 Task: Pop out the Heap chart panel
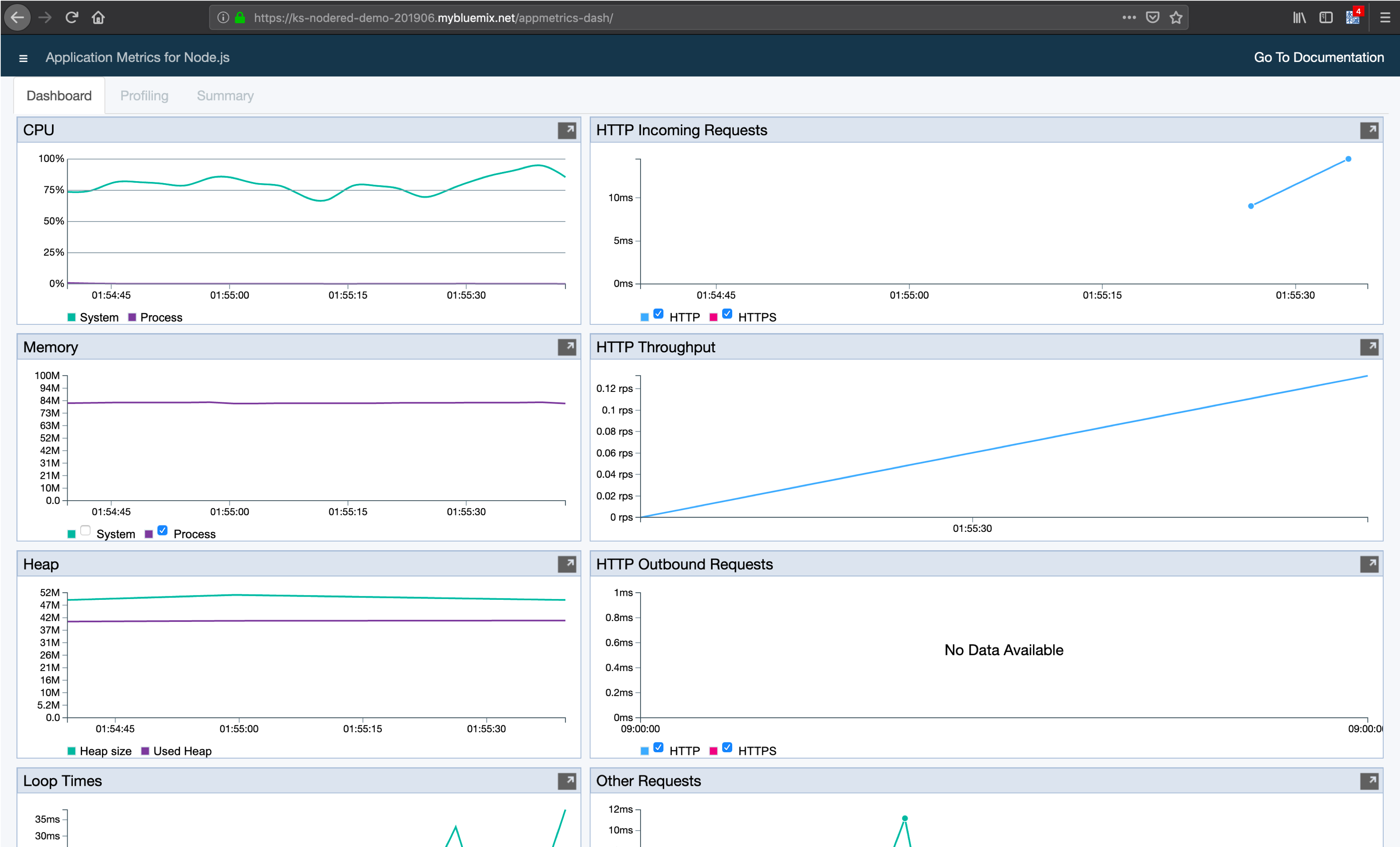[x=567, y=564]
